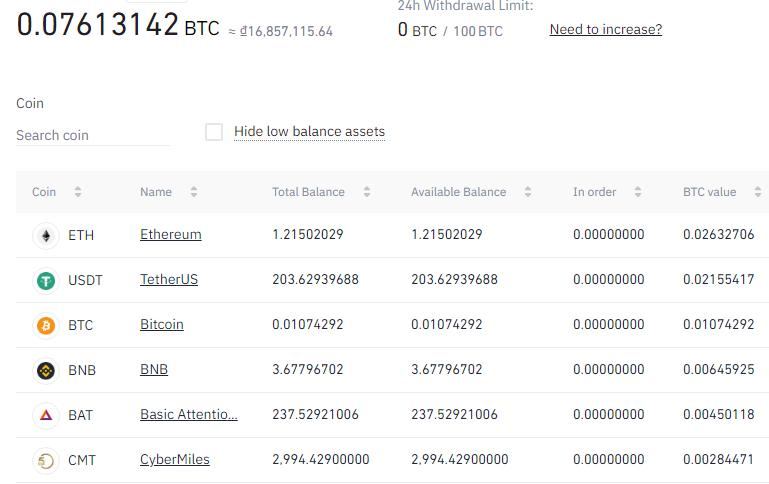
Task: Click the BTC value header text
Action: coord(710,192)
